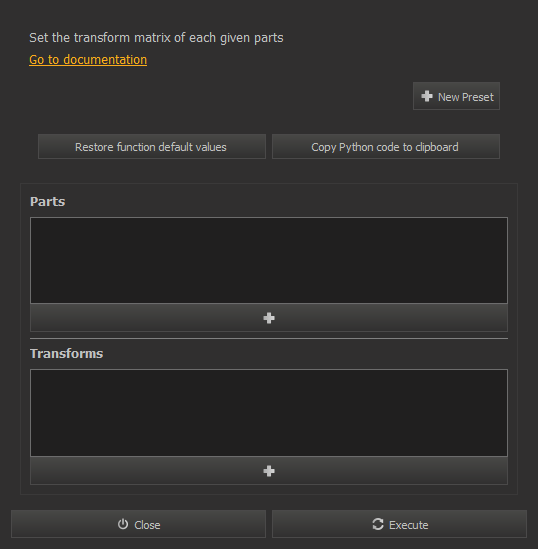Execute the set transform function
Image resolution: width=538 pixels, height=549 pixels.
399,524
